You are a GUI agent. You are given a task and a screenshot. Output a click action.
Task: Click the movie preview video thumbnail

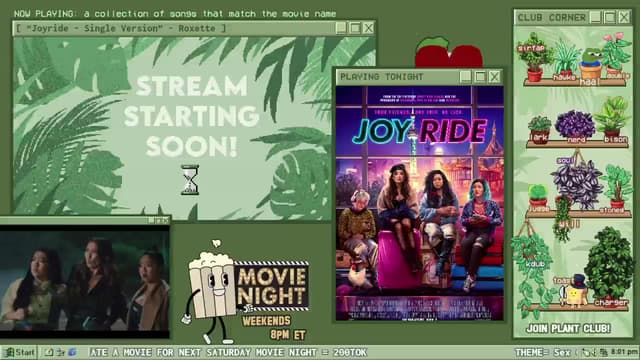(x=84, y=281)
